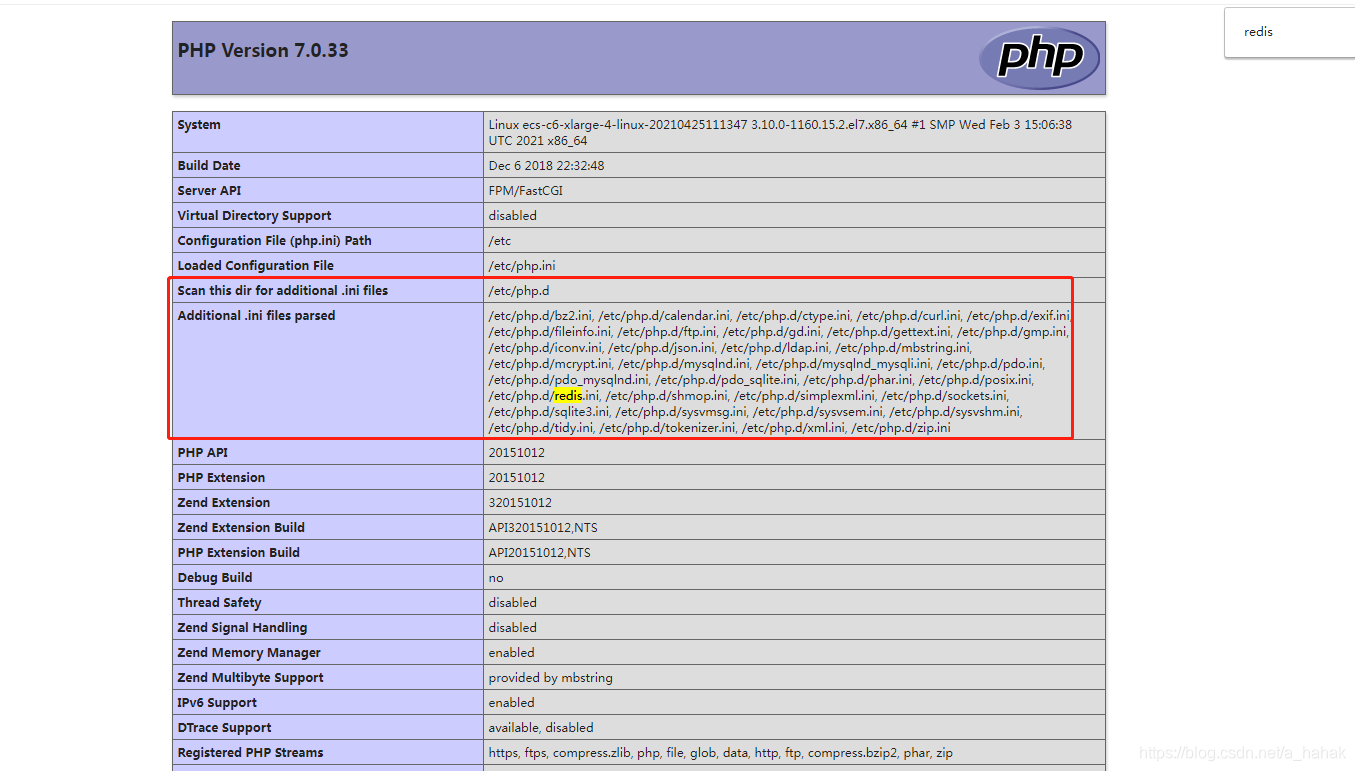Click the PHP logo image

click(1039, 58)
